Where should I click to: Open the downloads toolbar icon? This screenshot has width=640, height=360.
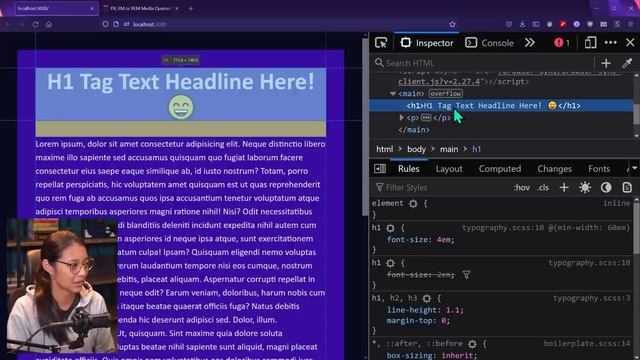coord(522,24)
